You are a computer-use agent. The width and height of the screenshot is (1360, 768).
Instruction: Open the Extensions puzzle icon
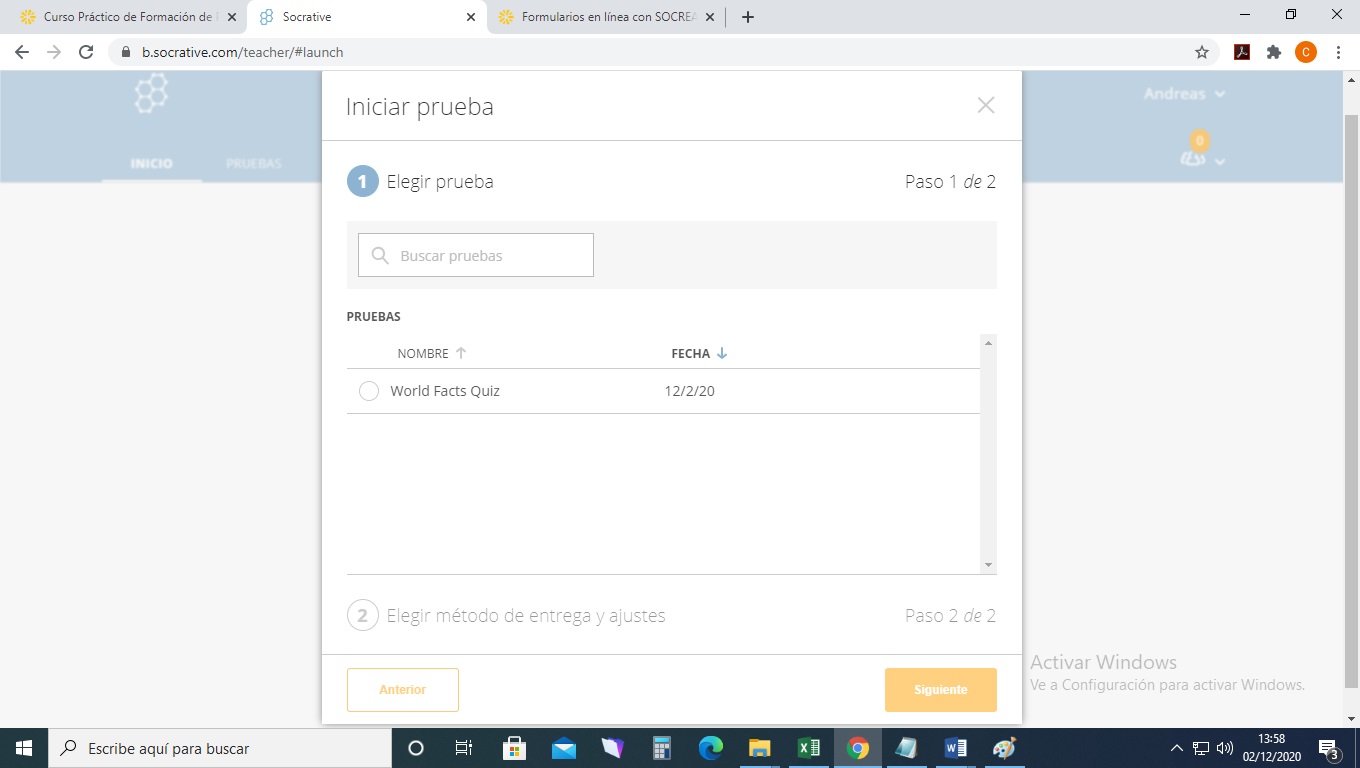point(1274,52)
